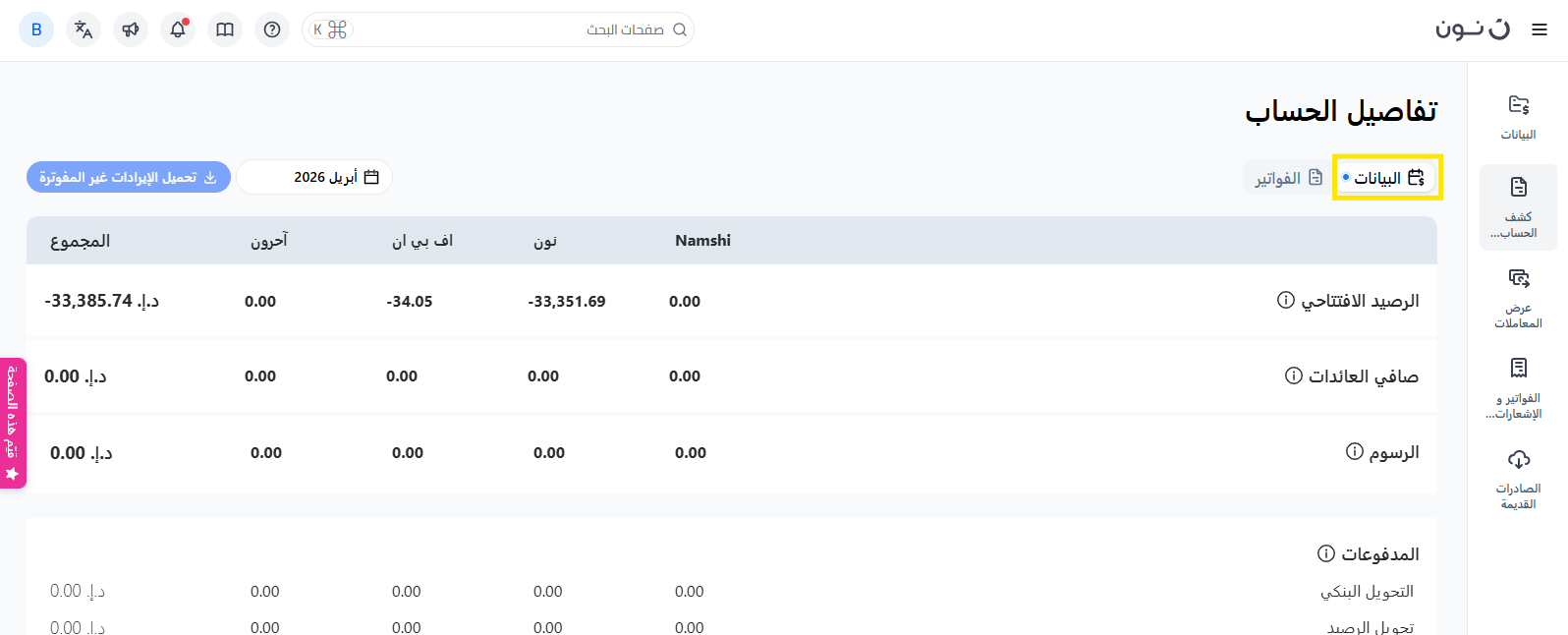The image size is (1568, 635).
Task: Open the announcements megaphone icon
Action: 131,29
